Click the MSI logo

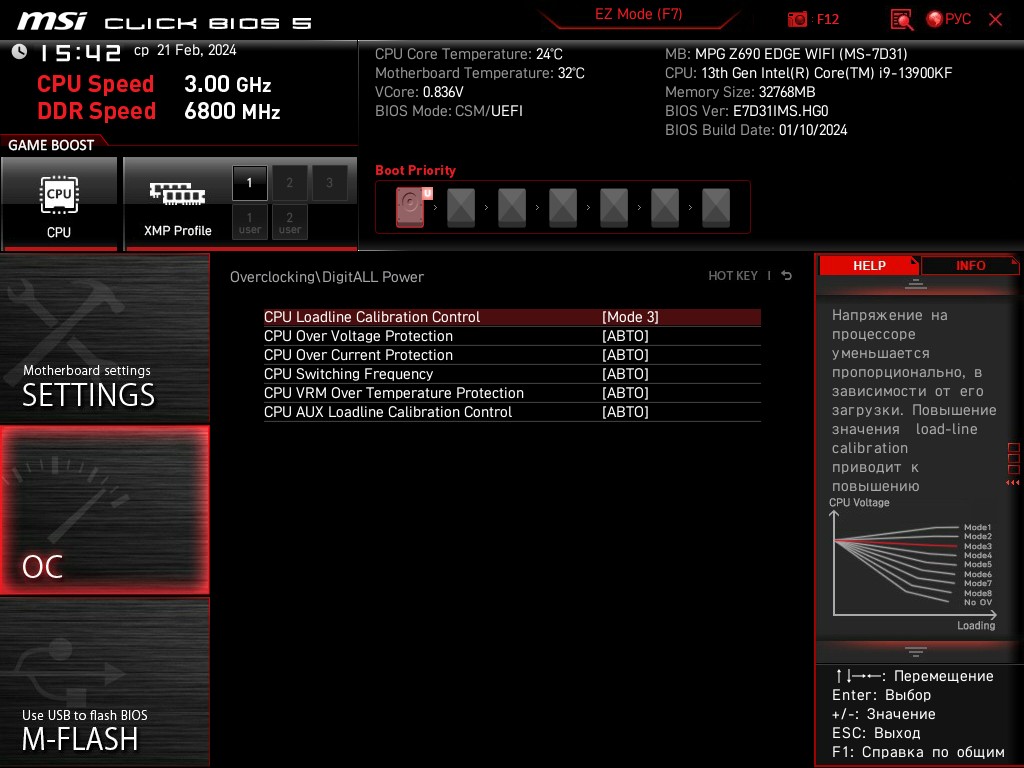click(x=52, y=21)
